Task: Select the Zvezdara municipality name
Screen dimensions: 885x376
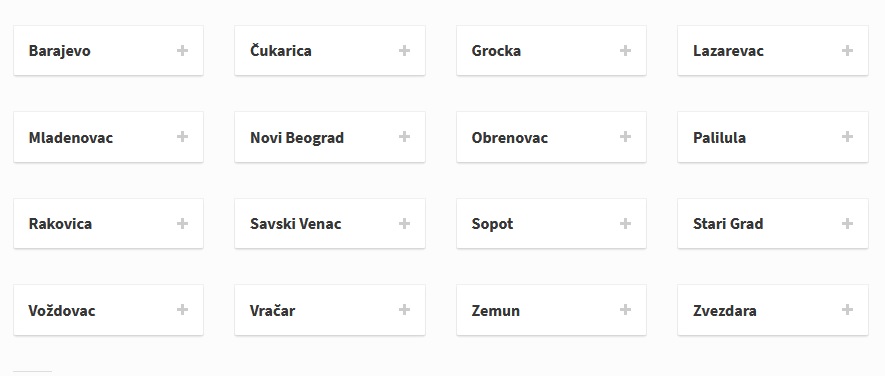Action: [x=725, y=311]
